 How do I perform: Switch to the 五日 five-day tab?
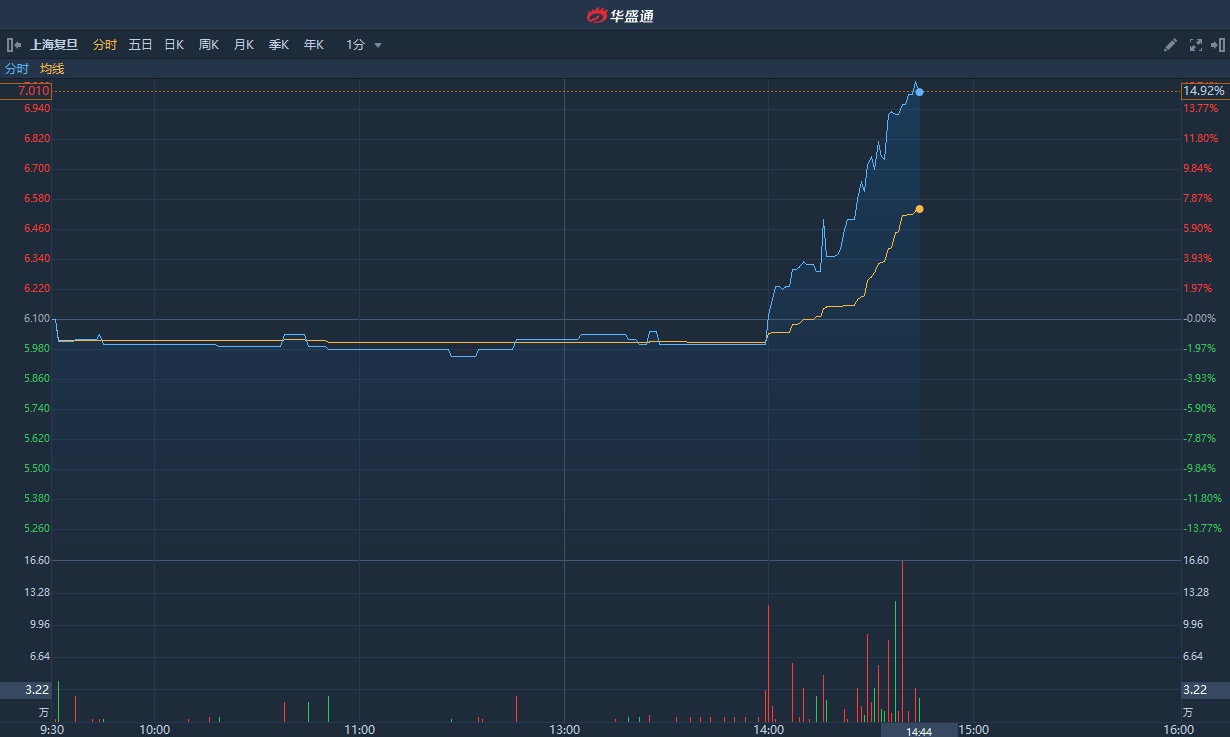(140, 45)
